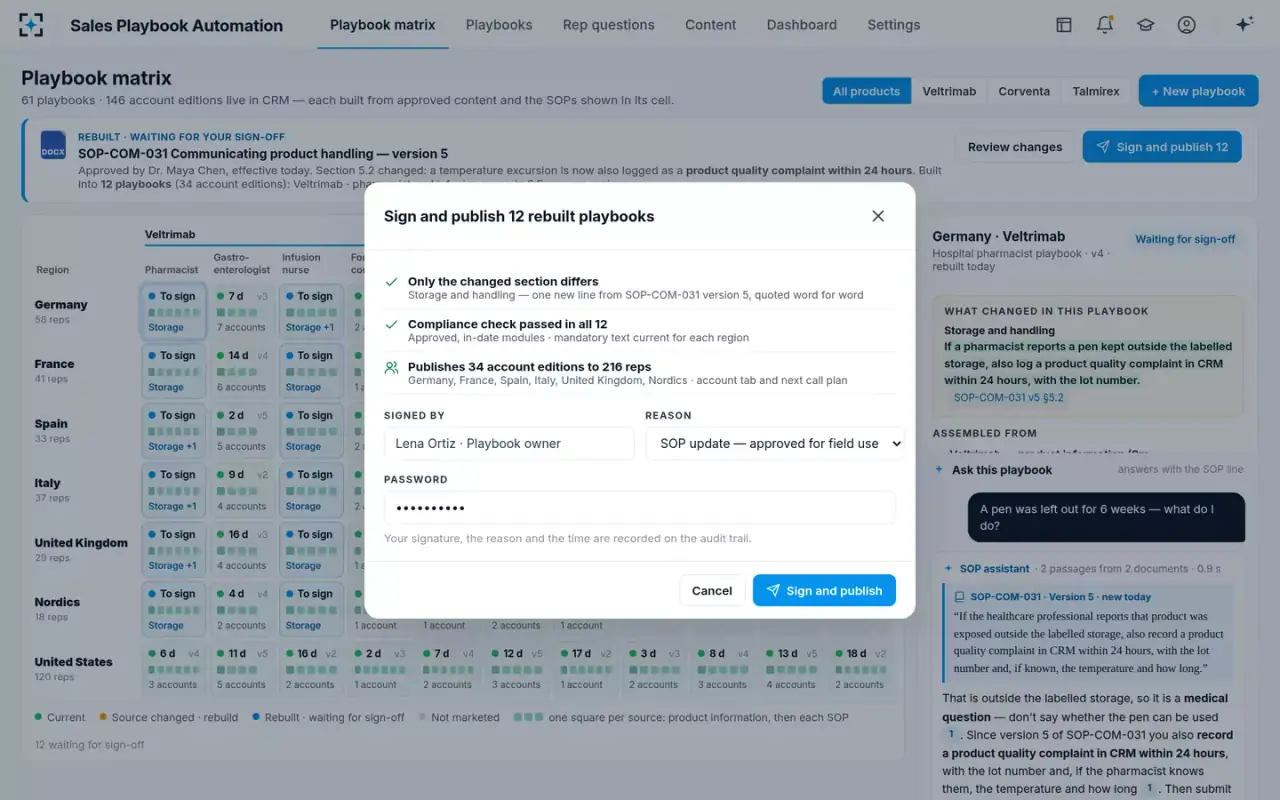Viewport: 1280px width, 800px height.
Task: Click Review changes button
Action: [1015, 147]
